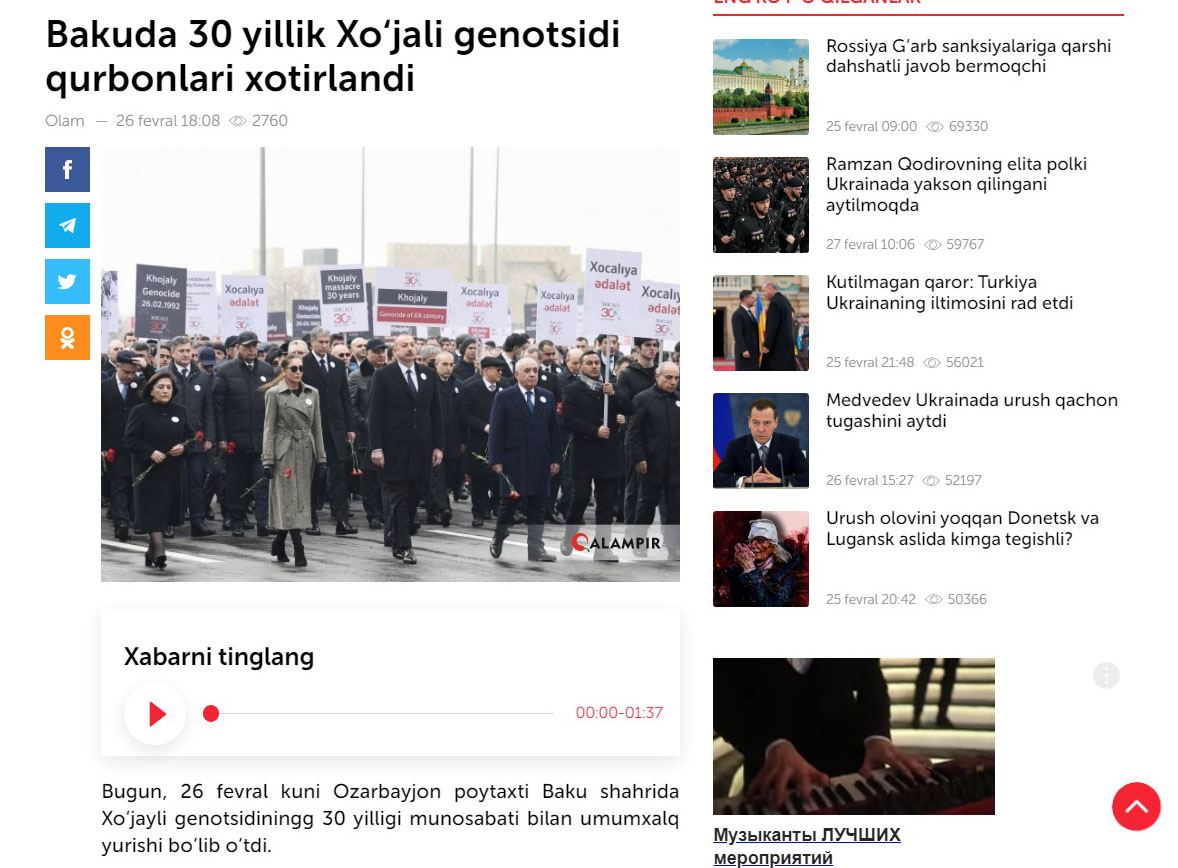Share article on Facebook
1178x868 pixels.
68,170
